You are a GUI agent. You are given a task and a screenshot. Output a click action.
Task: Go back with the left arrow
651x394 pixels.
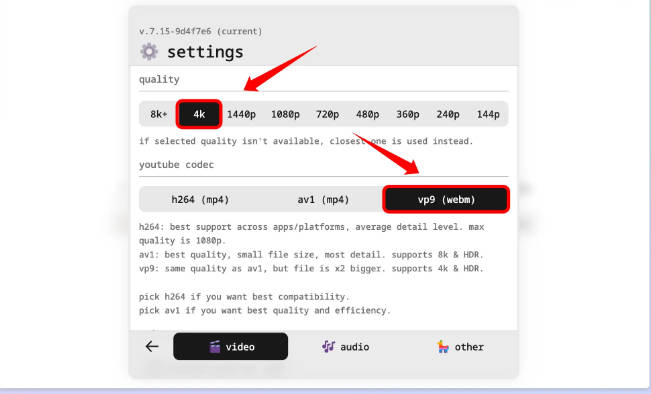152,346
